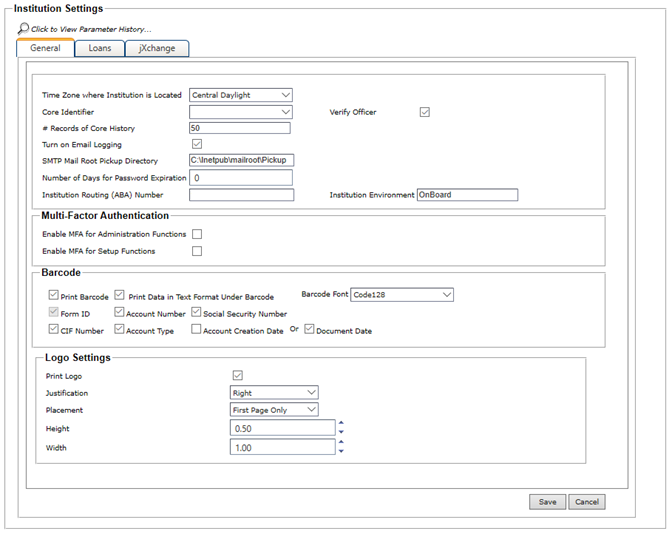Click the Cancel button
672x534 pixels.
pos(587,502)
